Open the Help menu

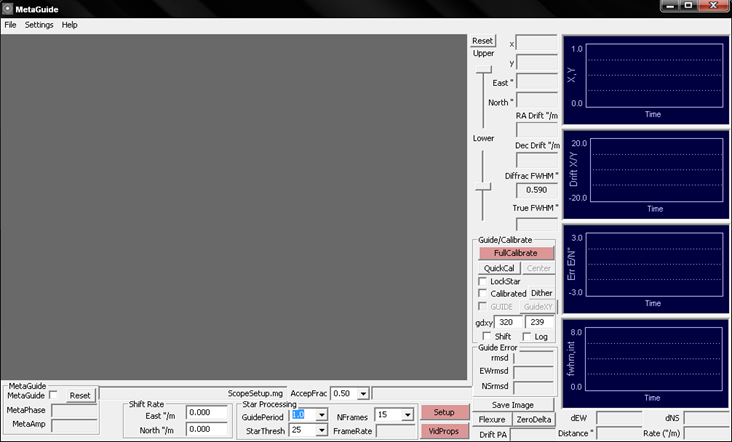pos(69,24)
